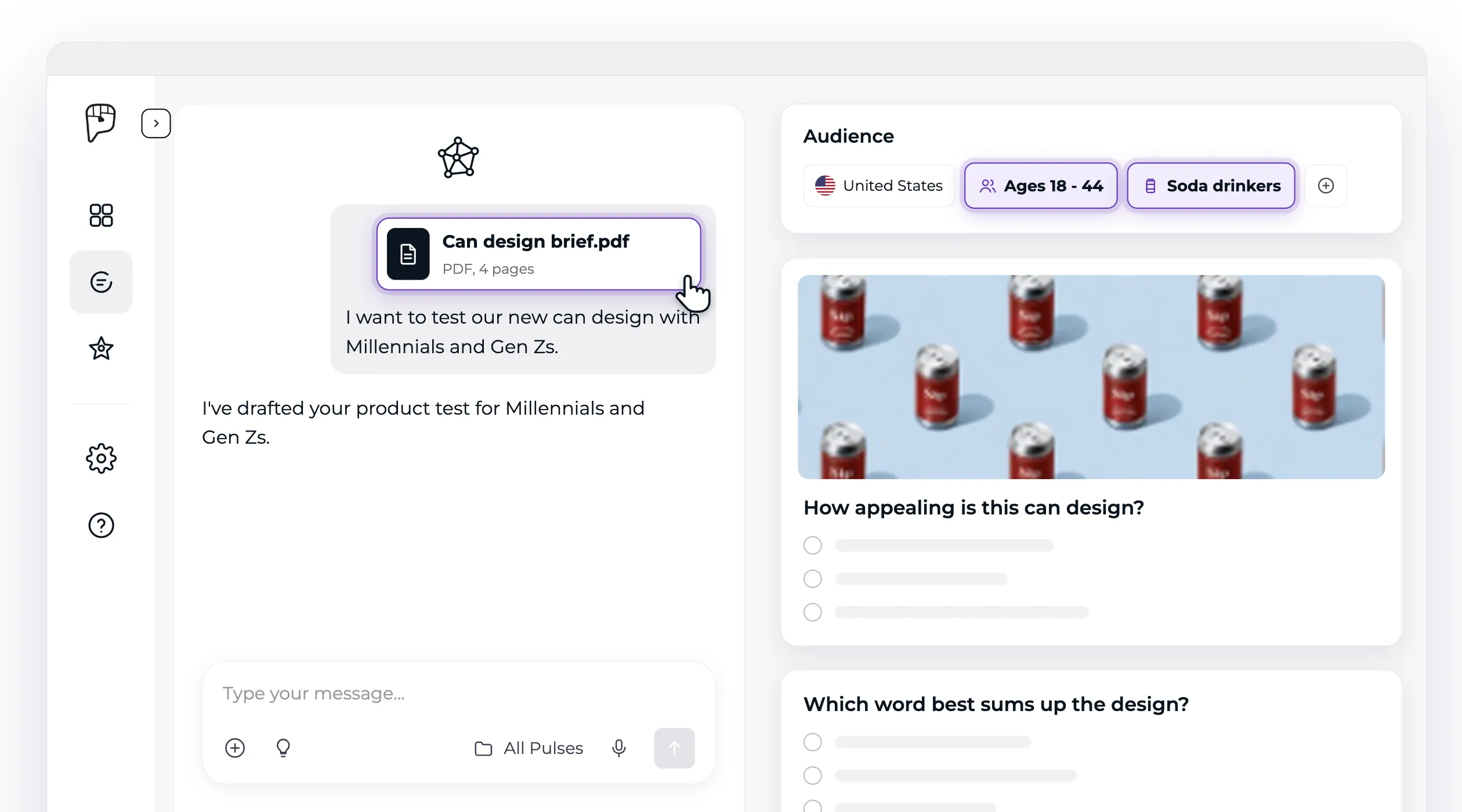Click the How appealing is this can design? heading
The width and height of the screenshot is (1462, 812).
974,508
